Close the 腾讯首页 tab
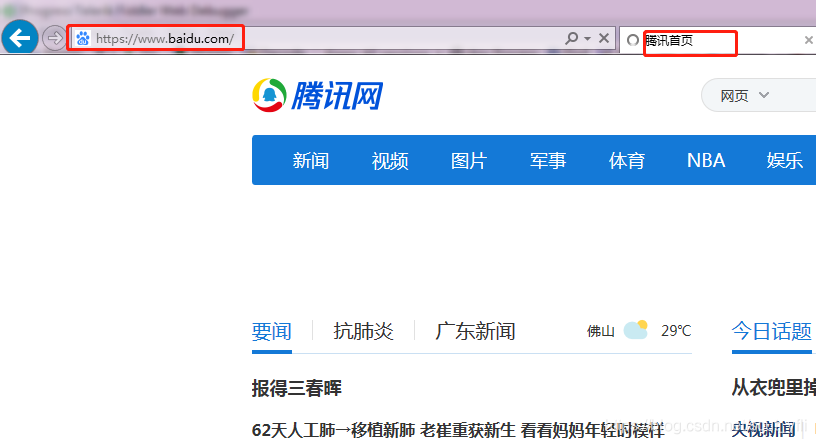 [809, 40]
